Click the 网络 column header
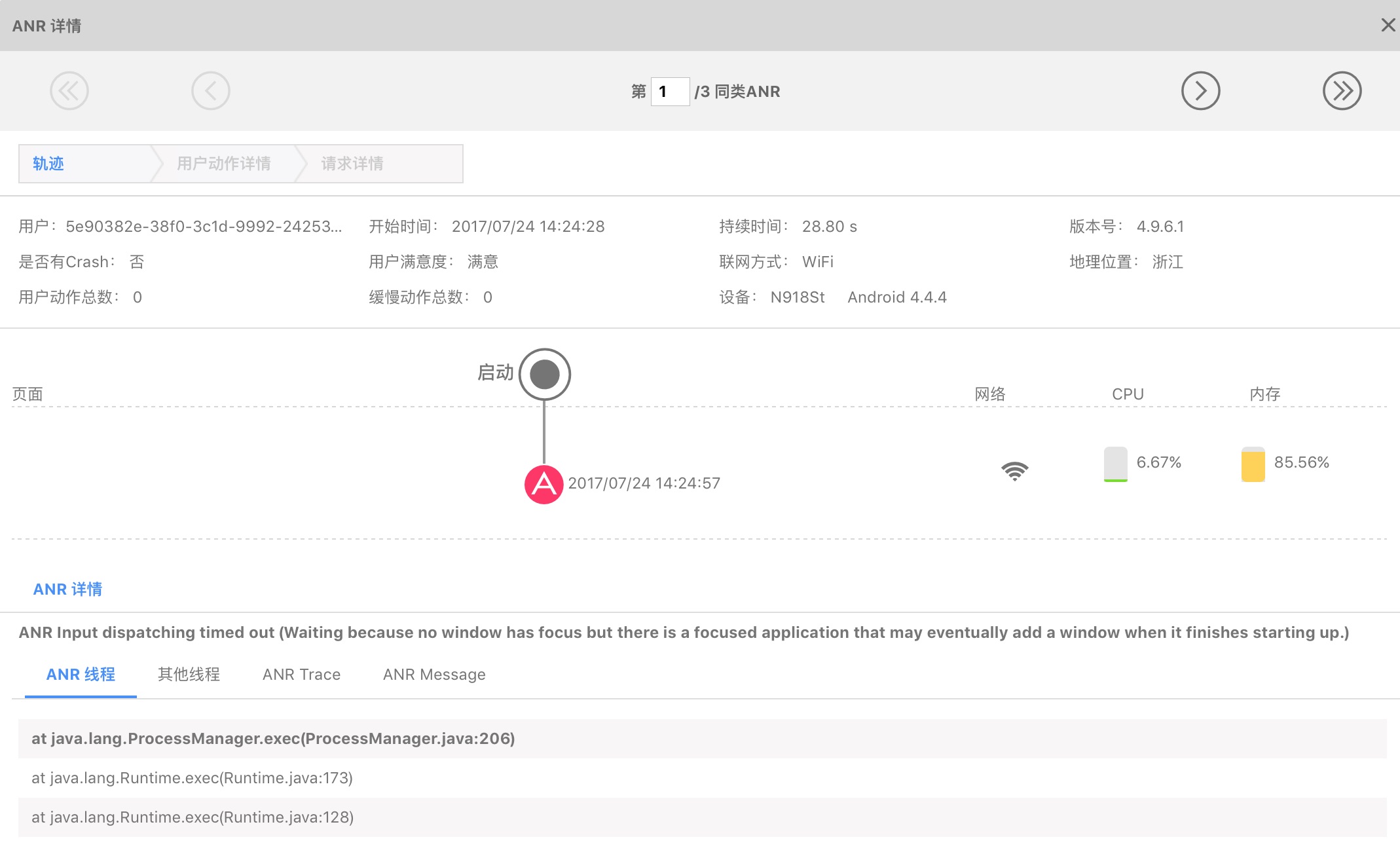1400x854 pixels. [990, 394]
